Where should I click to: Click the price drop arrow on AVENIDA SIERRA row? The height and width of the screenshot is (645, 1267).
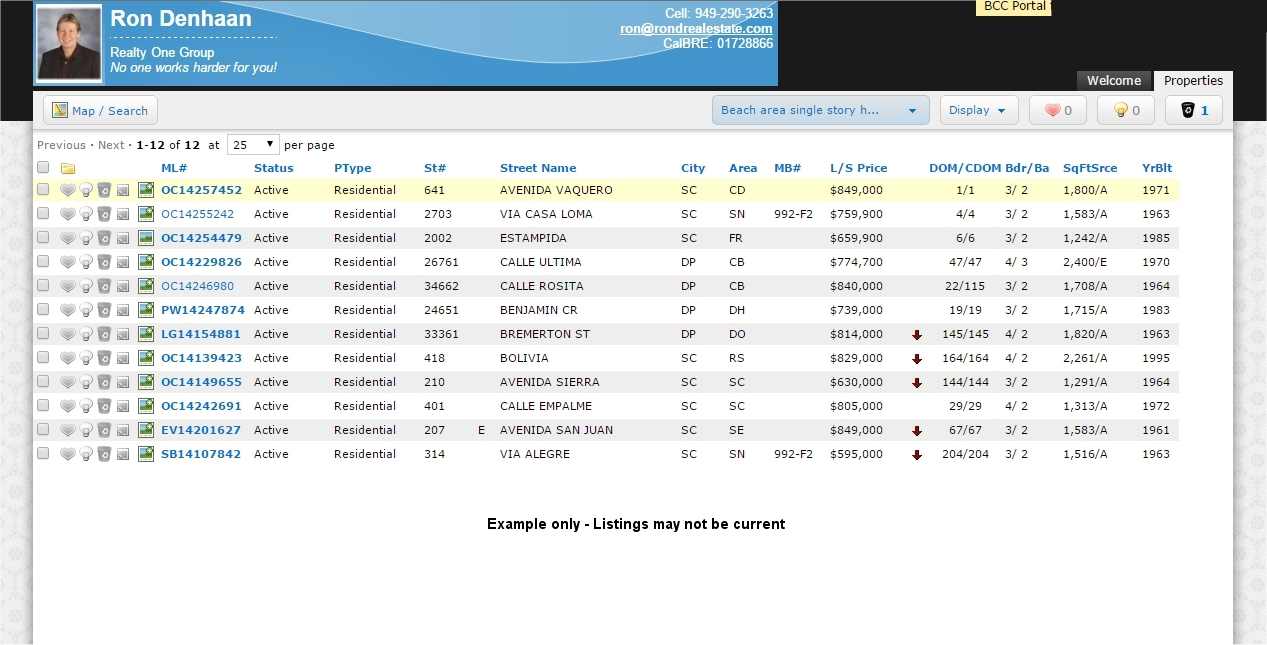click(x=917, y=383)
